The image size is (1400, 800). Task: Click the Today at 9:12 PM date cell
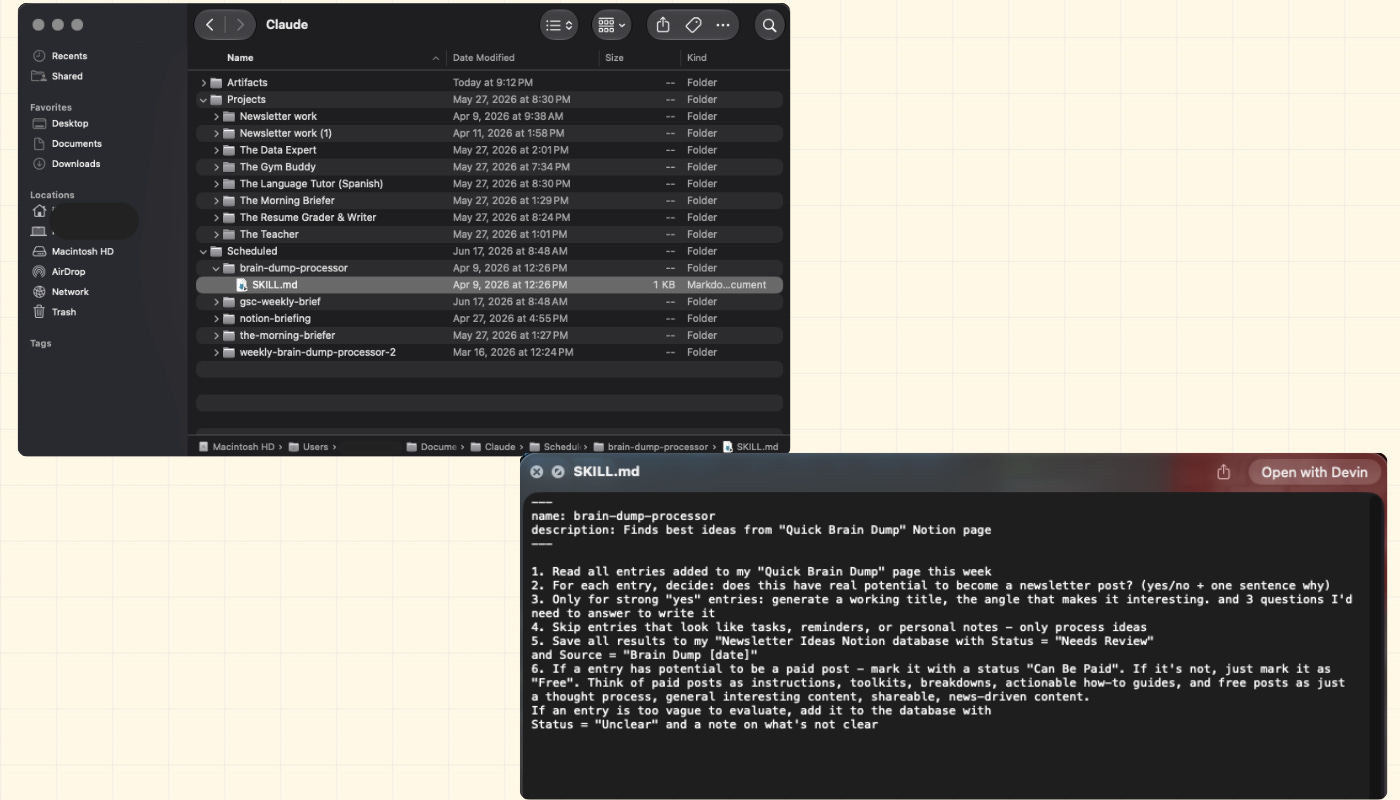[493, 83]
